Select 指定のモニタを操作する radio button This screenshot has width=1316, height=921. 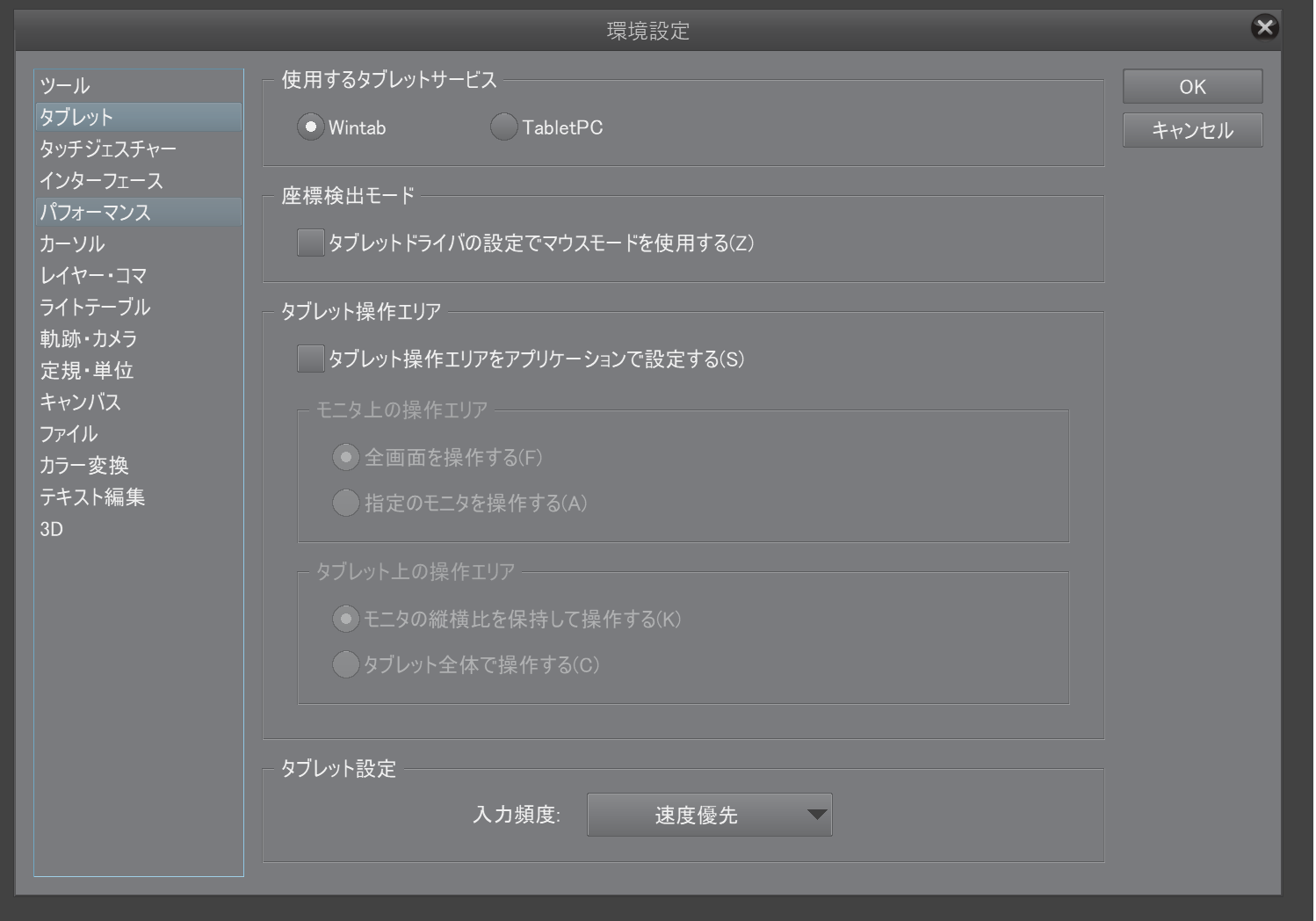346,503
